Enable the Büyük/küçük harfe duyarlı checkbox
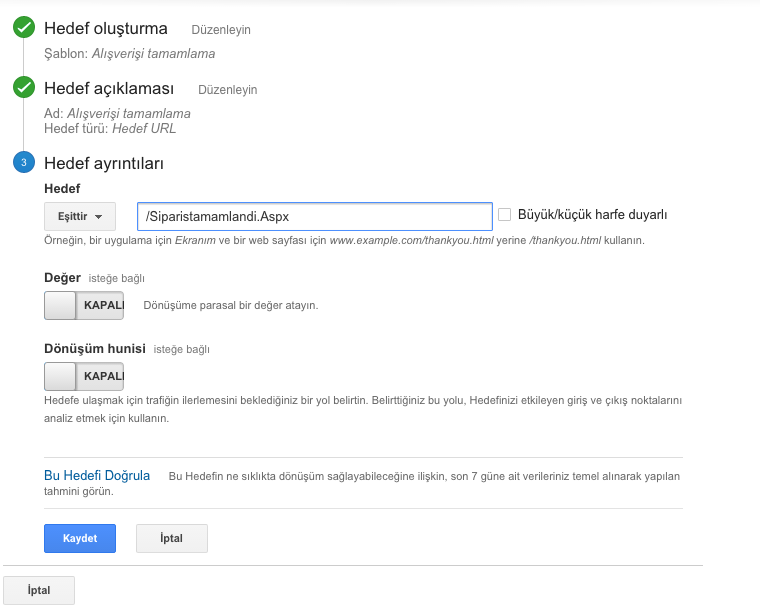 tap(505, 215)
